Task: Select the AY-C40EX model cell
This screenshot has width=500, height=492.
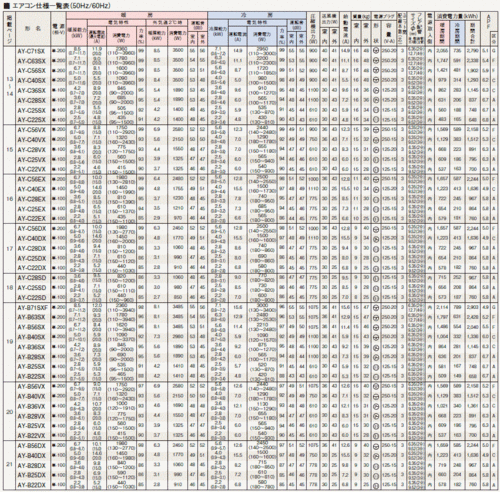Action: tap(32, 189)
